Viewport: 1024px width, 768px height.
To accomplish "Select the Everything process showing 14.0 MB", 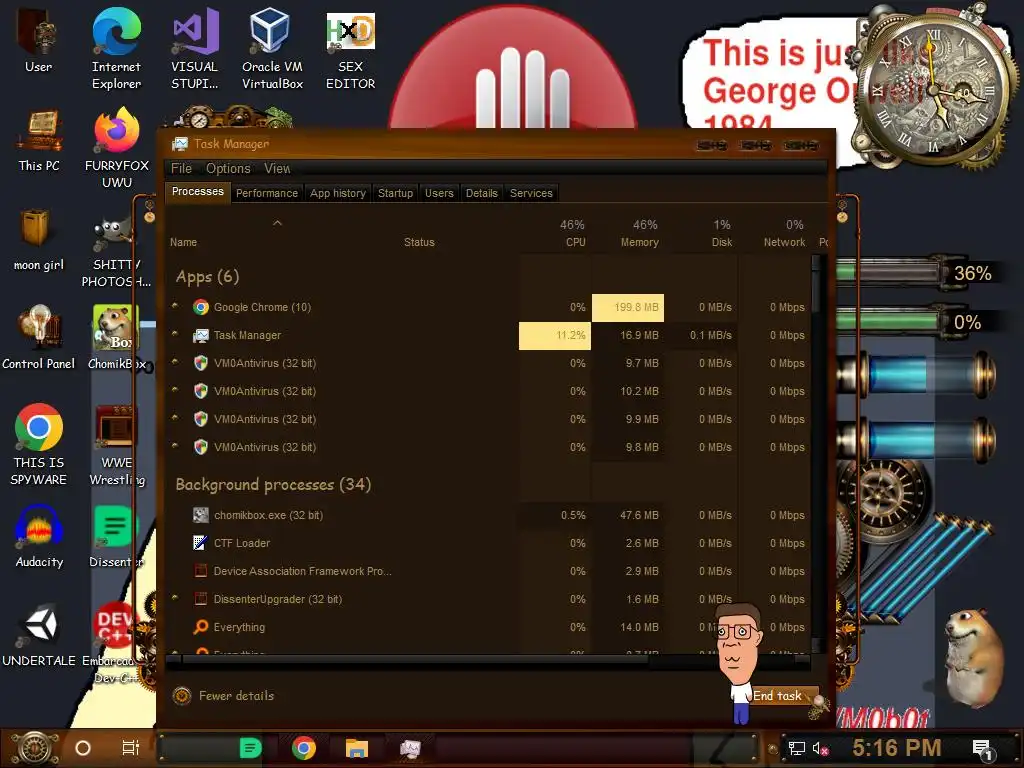I will (488, 628).
